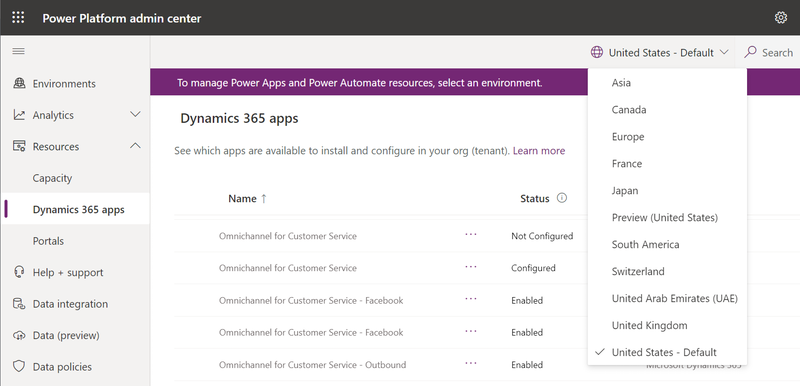Open more options for Configured Omnichannel row

coord(470,267)
